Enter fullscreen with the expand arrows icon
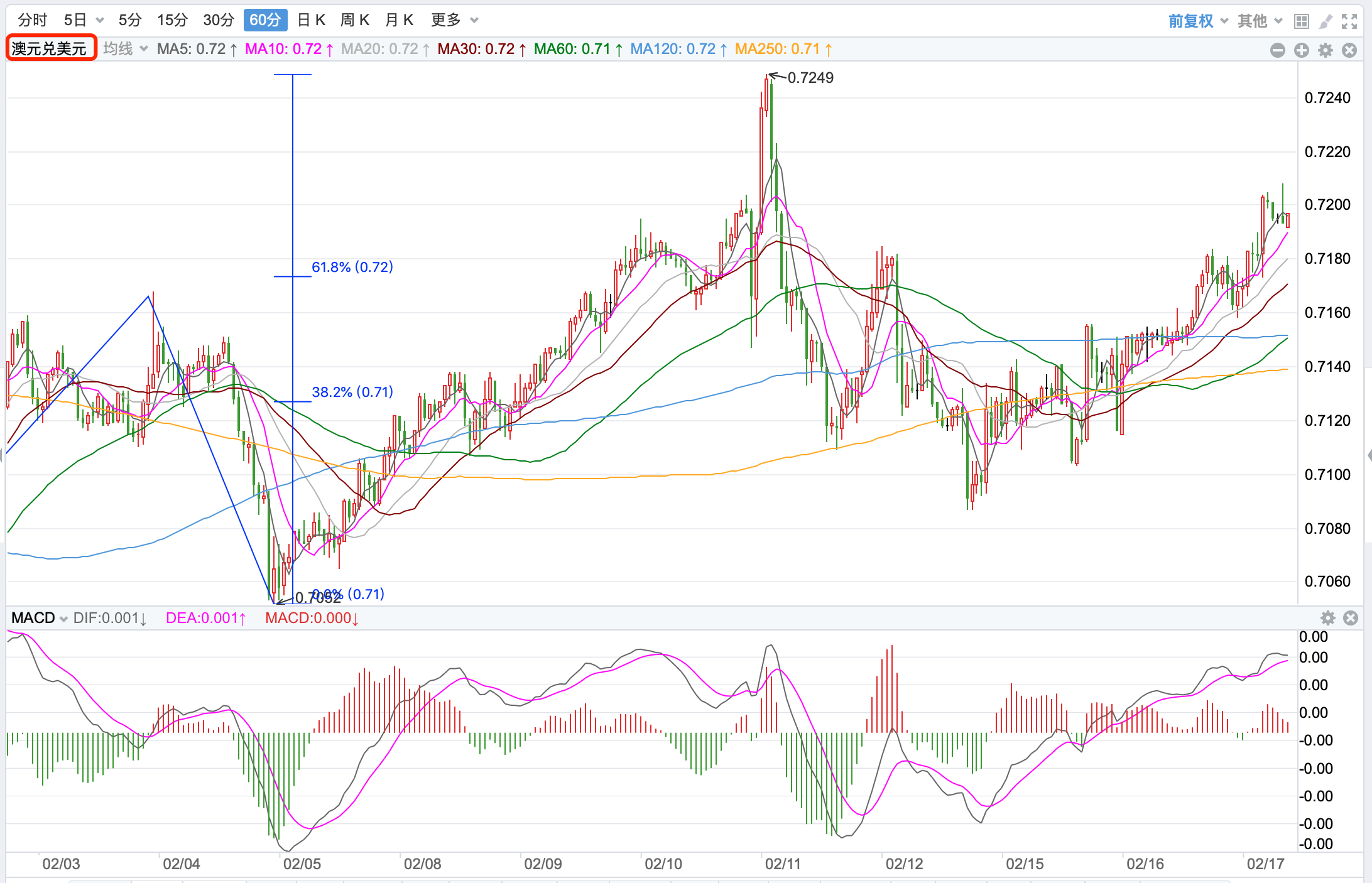Viewport: 1372px width, 883px height. pyautogui.click(x=1349, y=21)
